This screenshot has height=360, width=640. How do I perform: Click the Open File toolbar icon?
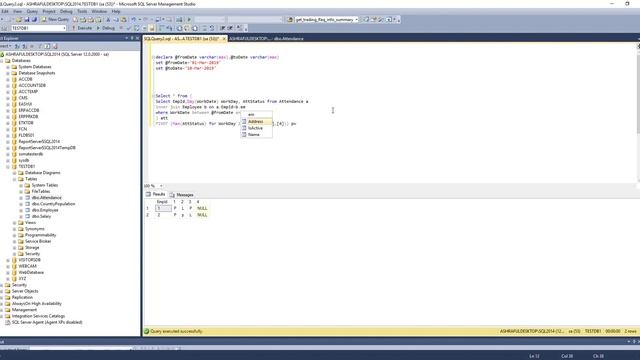[x=19, y=19]
